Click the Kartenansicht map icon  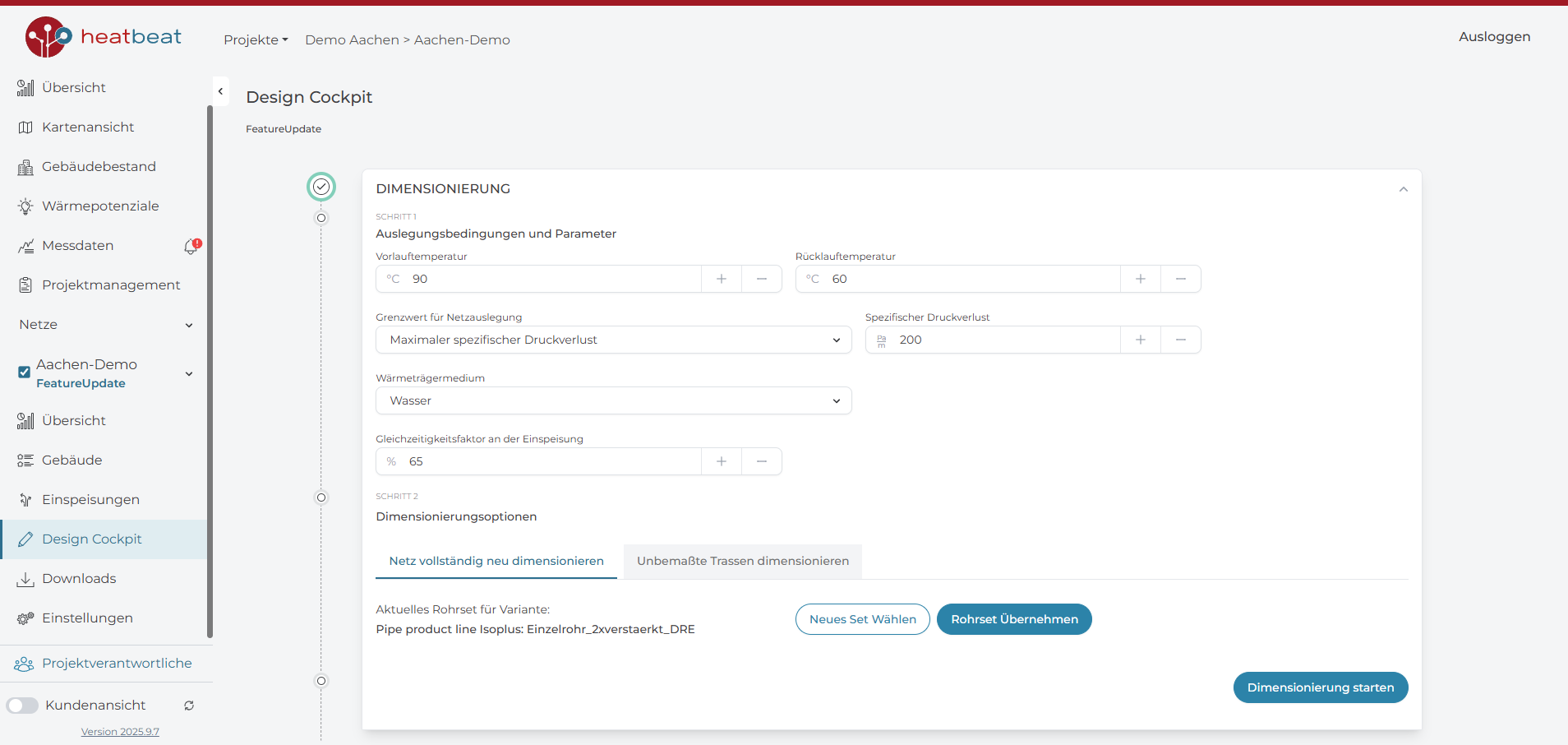coord(25,127)
